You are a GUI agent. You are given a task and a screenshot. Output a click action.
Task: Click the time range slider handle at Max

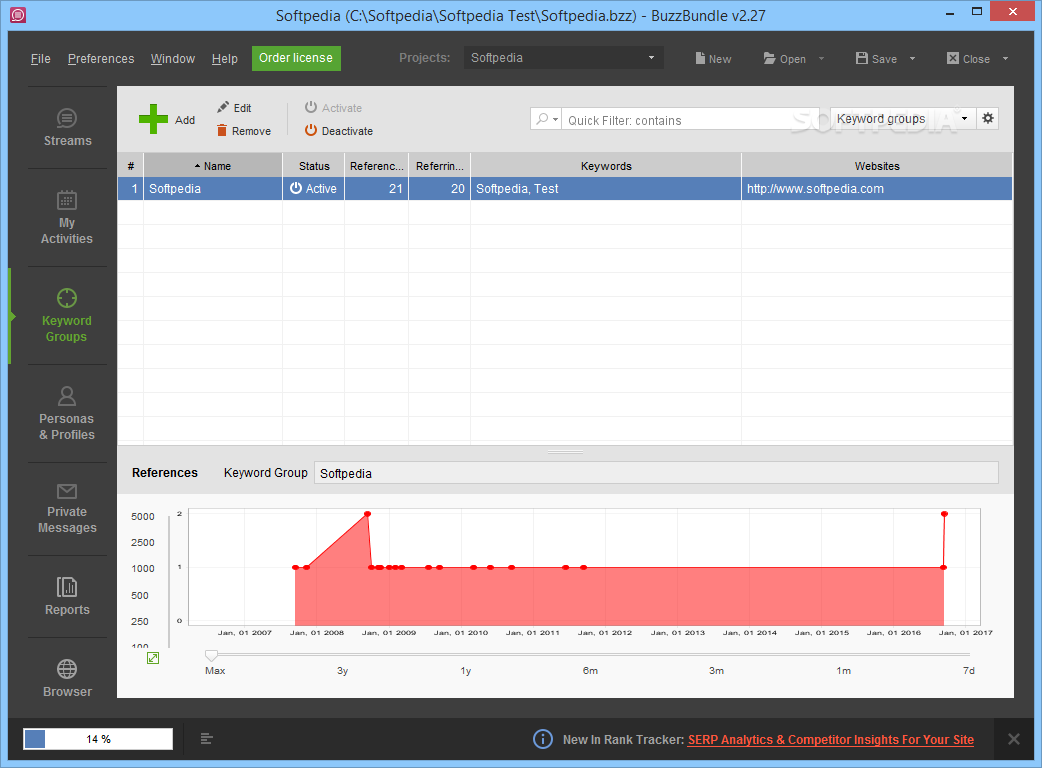(211, 656)
